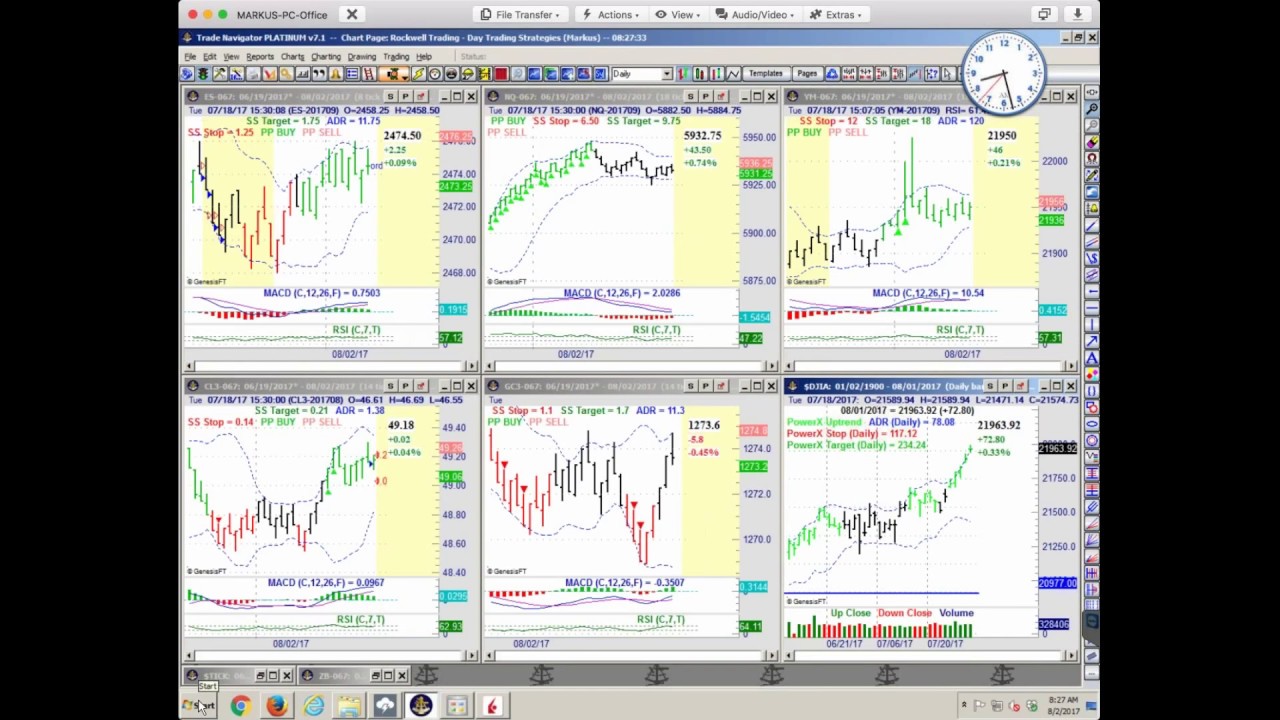The width and height of the screenshot is (1280, 720).
Task: Toggle the S button on GC3-067 chart
Action: 690,386
